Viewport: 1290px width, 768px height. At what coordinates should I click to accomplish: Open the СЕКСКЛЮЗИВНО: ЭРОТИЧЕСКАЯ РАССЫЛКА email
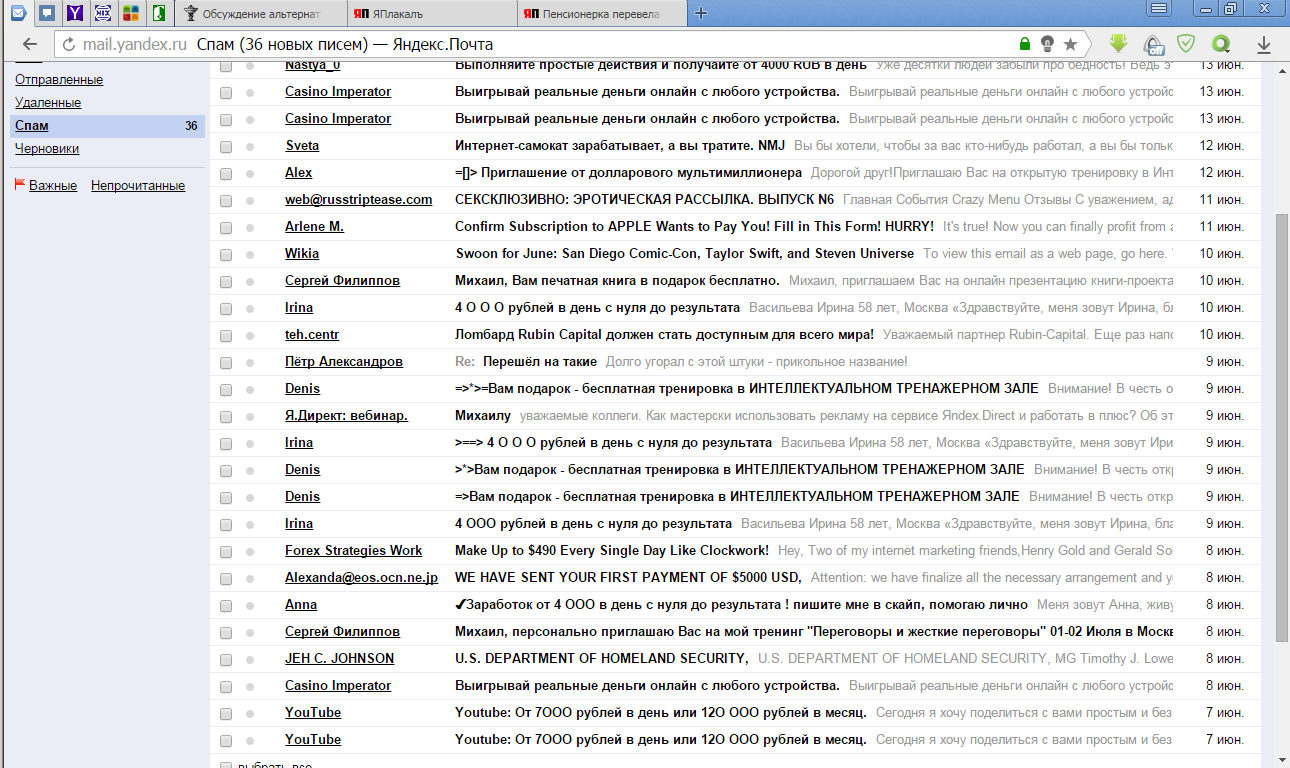pos(644,200)
